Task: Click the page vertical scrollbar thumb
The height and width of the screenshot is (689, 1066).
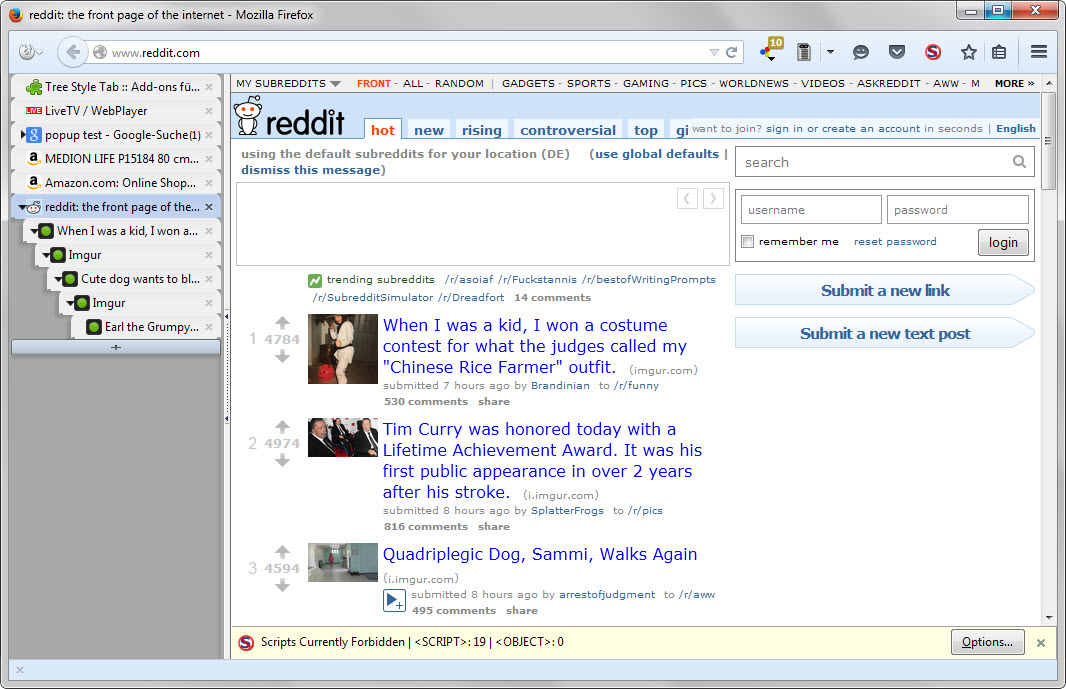Action: (1048, 141)
